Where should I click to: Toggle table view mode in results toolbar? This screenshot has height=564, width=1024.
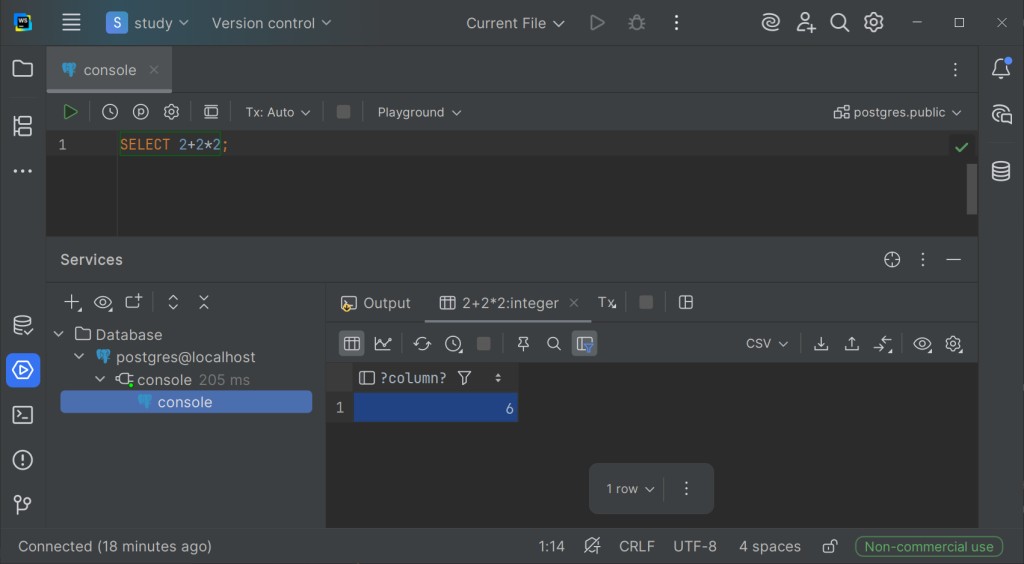point(351,344)
